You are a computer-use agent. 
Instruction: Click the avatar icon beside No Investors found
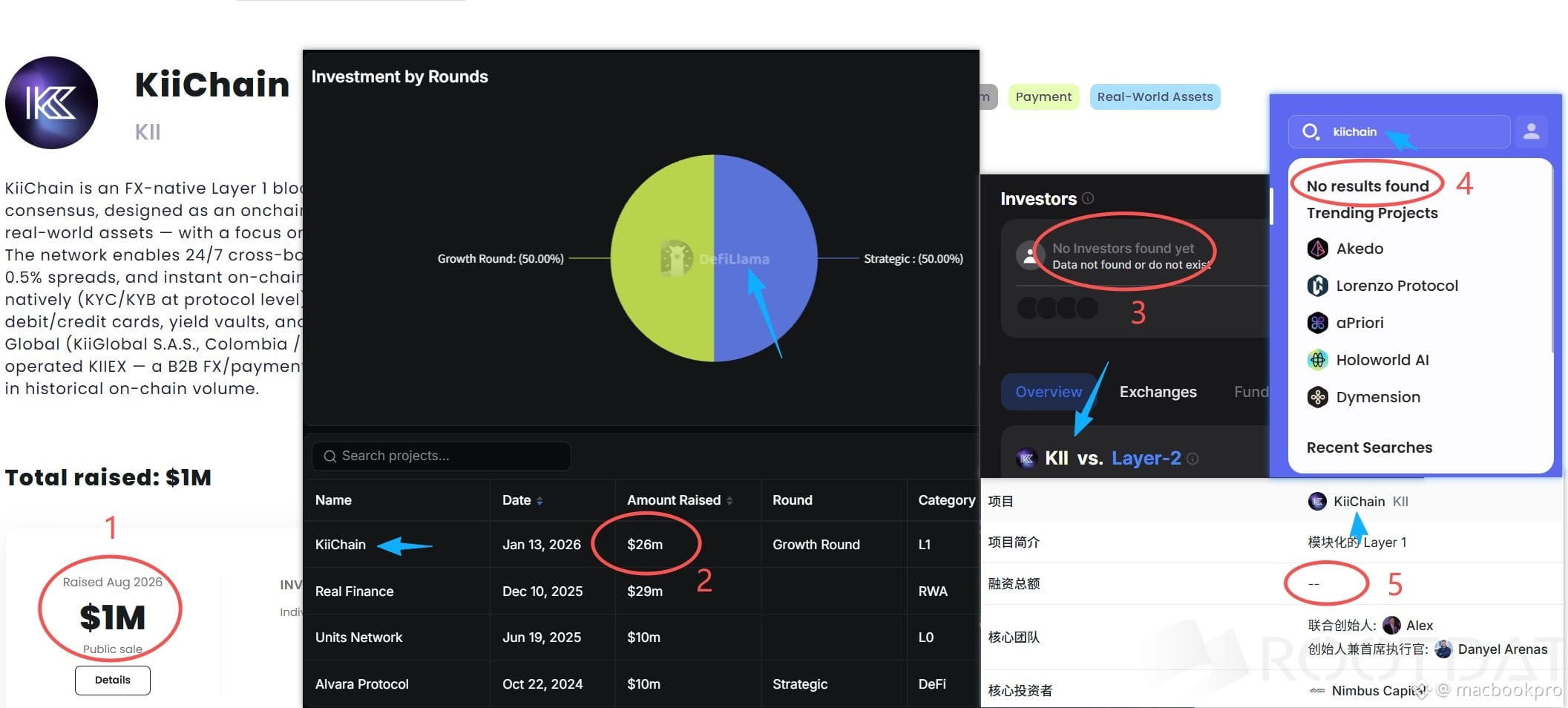(x=1030, y=256)
